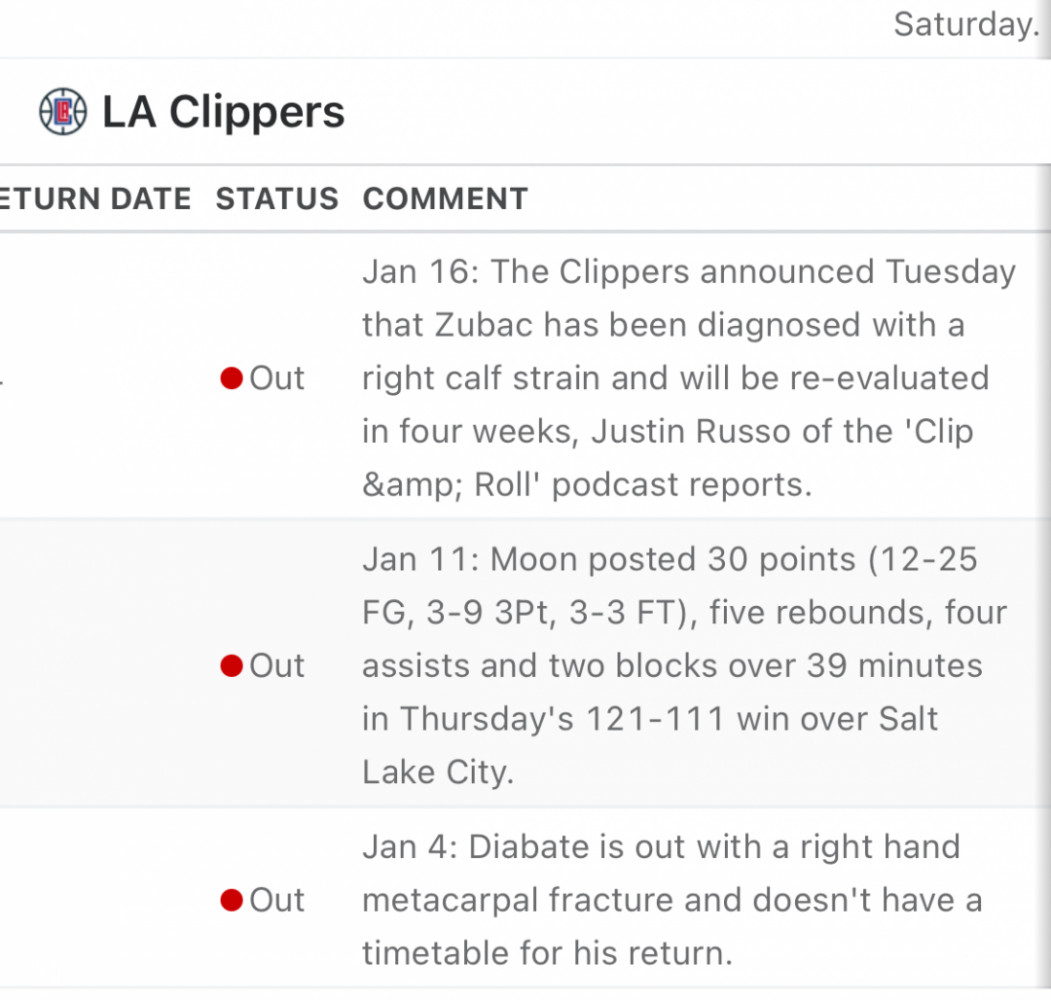Viewport: 1051px width, 1000px height.
Task: Click the LA Clippers team logo
Action: (62, 111)
